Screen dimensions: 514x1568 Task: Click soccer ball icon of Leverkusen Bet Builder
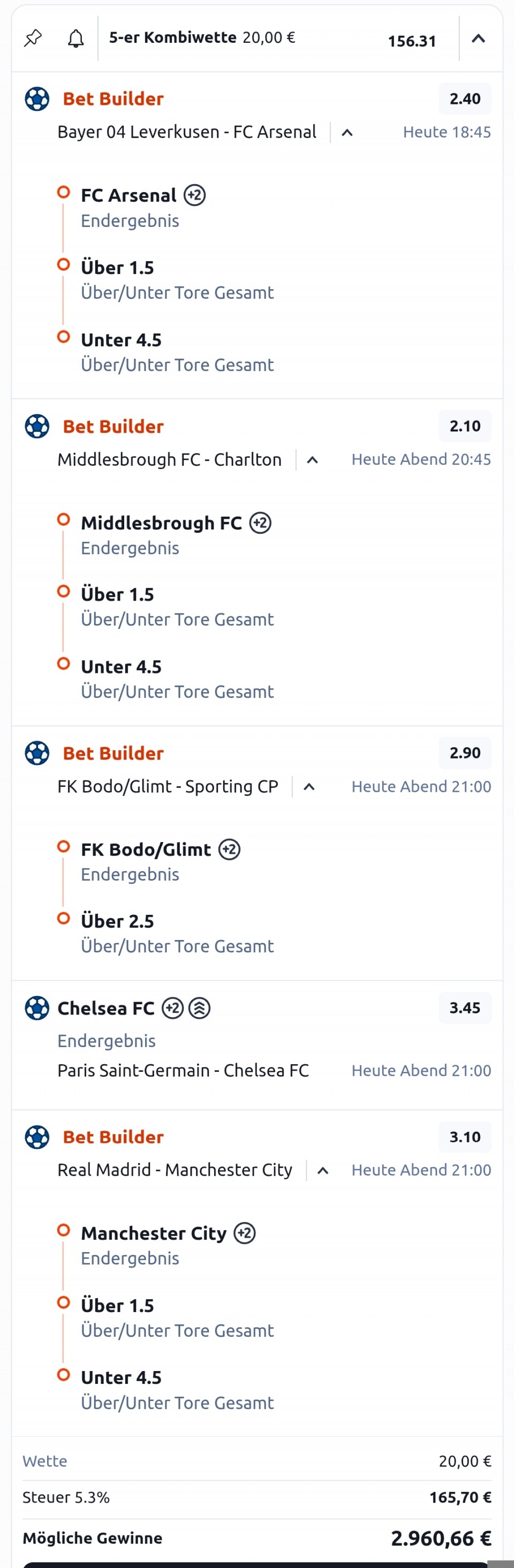(x=36, y=99)
